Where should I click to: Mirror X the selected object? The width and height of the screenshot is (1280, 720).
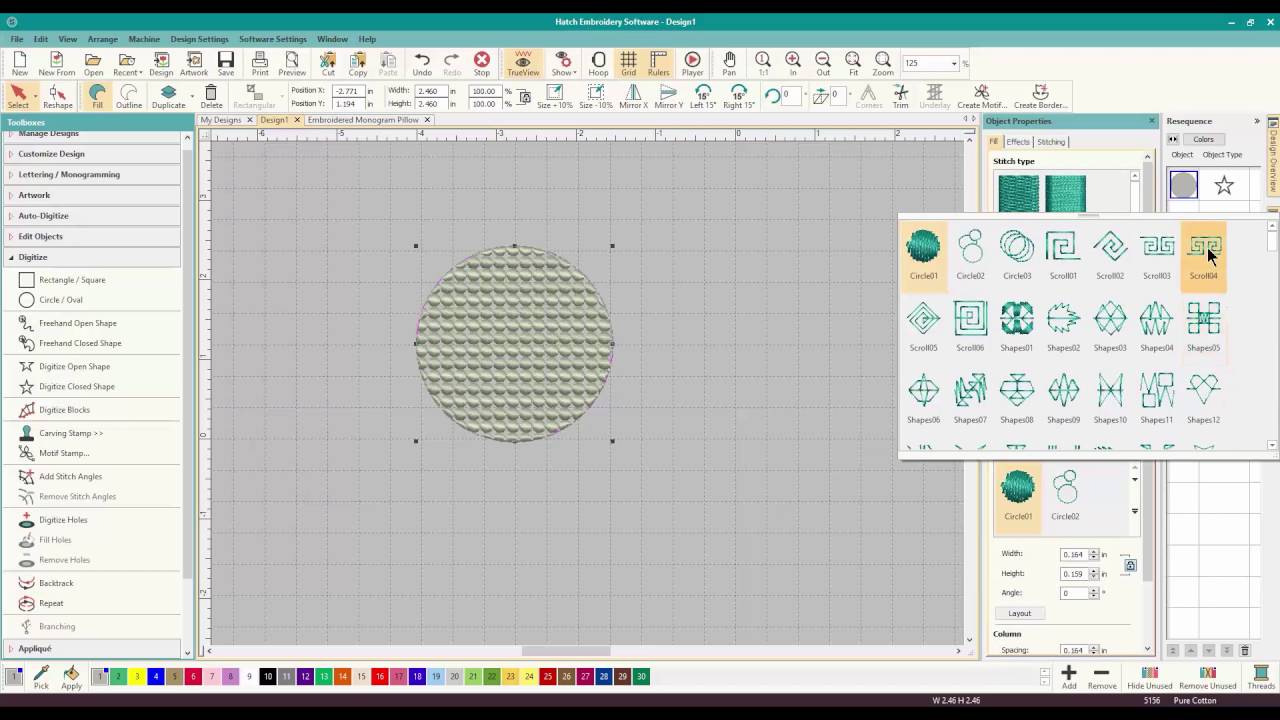point(633,96)
